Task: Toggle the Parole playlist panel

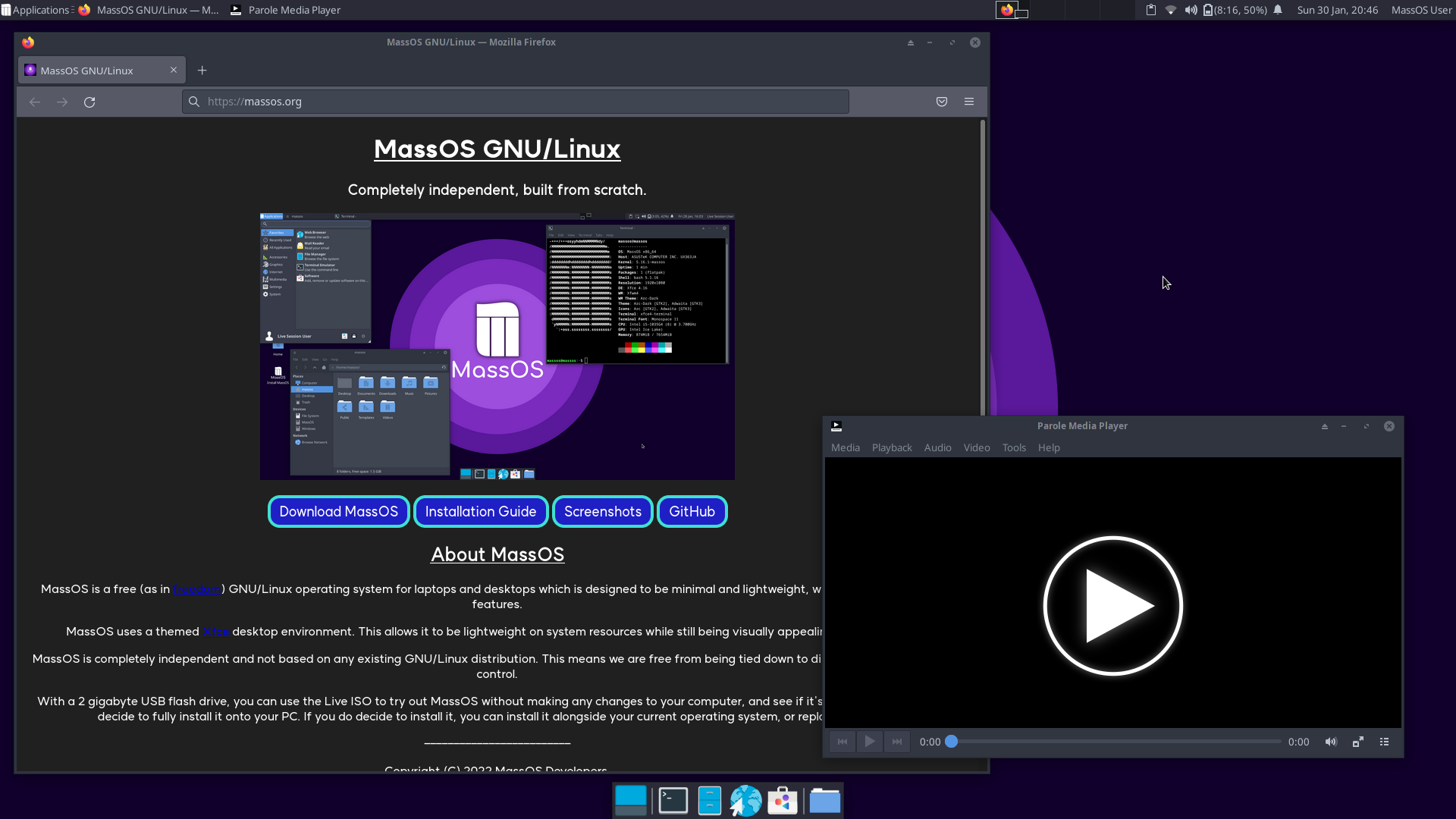Action: click(x=1385, y=742)
